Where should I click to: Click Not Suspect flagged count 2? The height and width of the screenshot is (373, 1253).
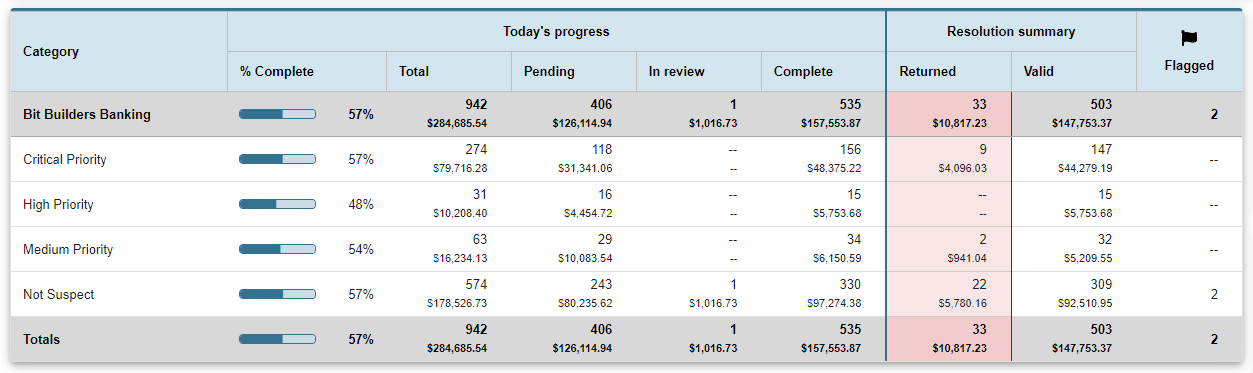pos(1214,295)
